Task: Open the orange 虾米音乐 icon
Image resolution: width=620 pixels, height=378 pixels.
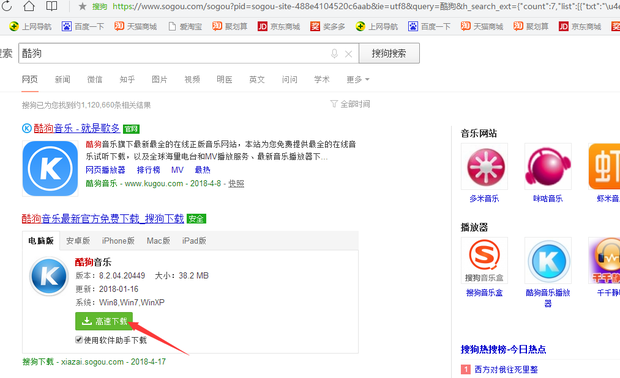Action: [604, 166]
